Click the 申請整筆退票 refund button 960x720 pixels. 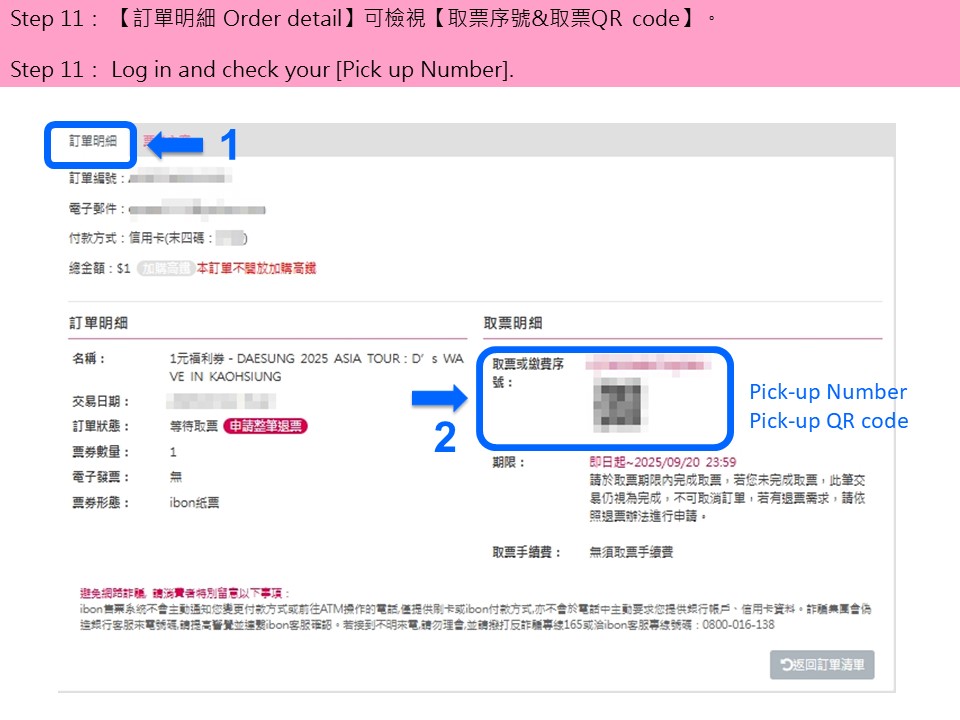click(x=265, y=426)
